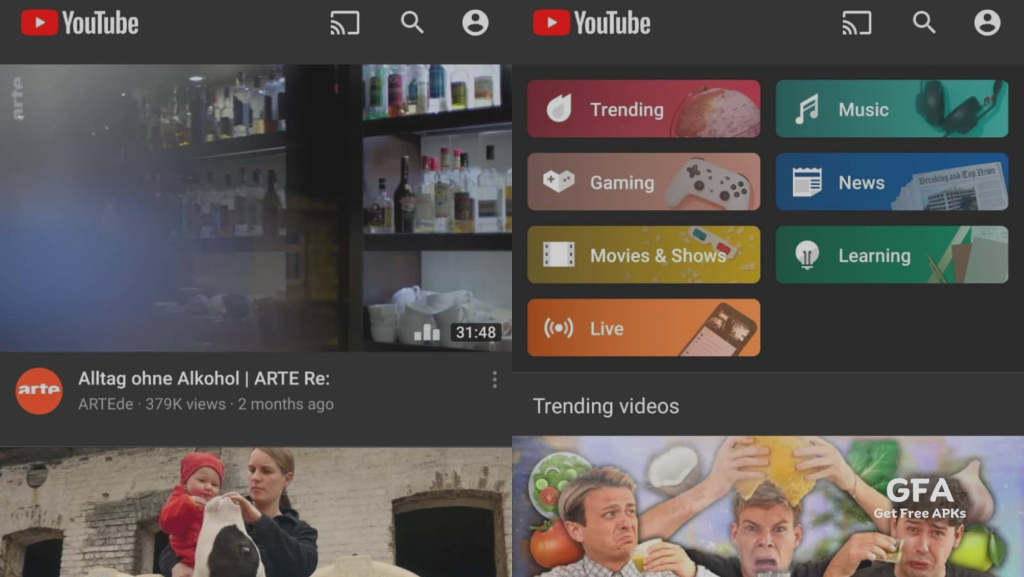The height and width of the screenshot is (577, 1024).
Task: Tap the 31:48 duration badge
Action: pyautogui.click(x=476, y=333)
